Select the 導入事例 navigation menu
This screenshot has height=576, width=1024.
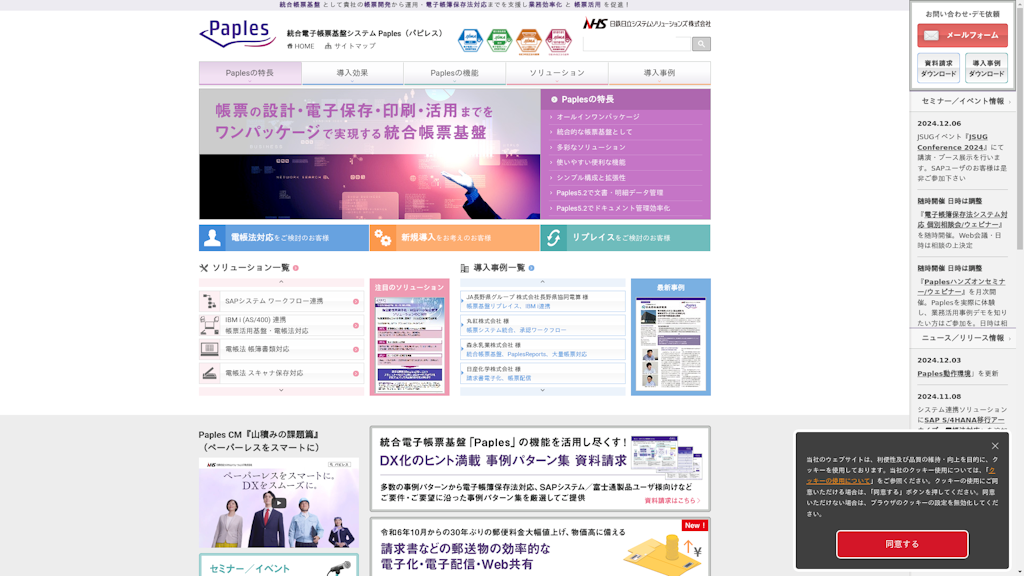pyautogui.click(x=659, y=73)
